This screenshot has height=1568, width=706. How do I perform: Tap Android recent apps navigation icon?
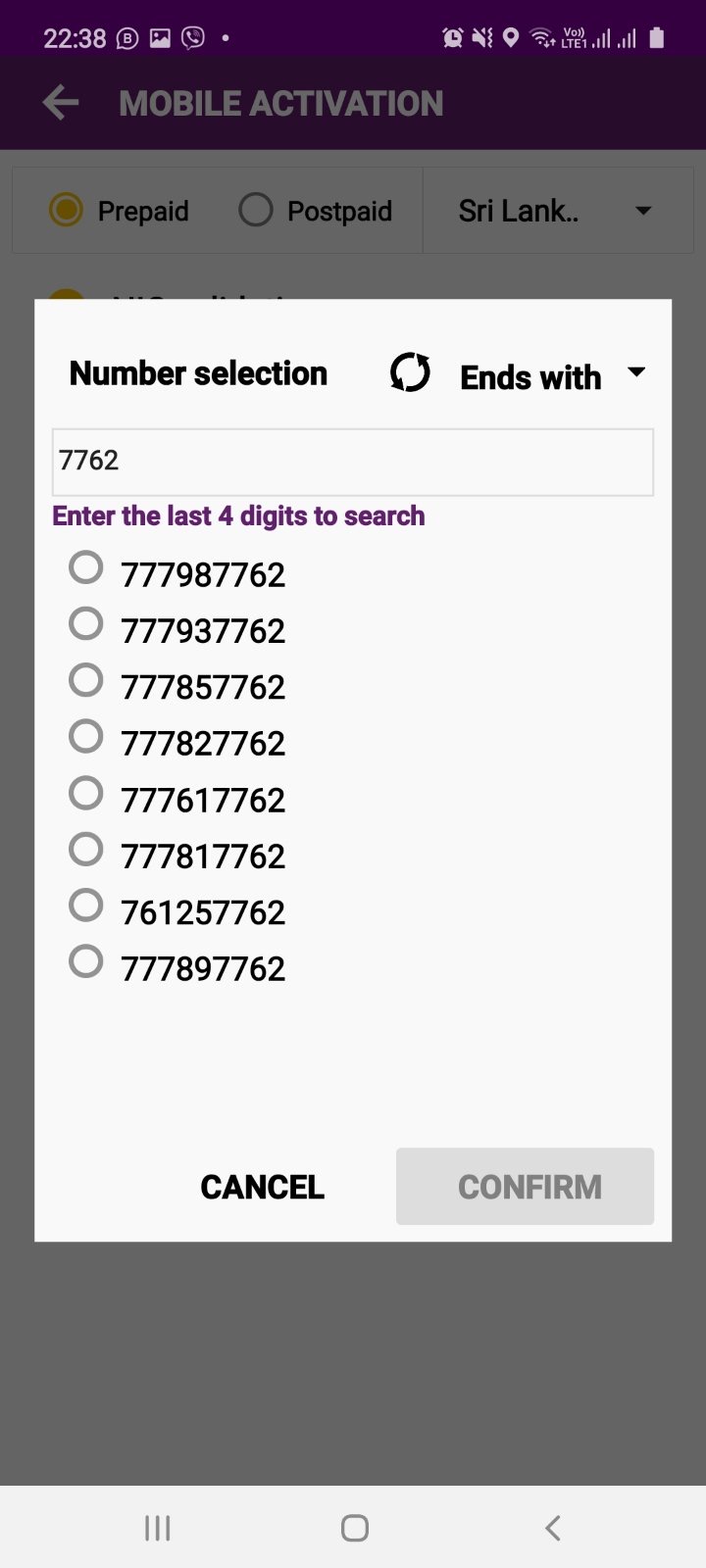pyautogui.click(x=157, y=1528)
